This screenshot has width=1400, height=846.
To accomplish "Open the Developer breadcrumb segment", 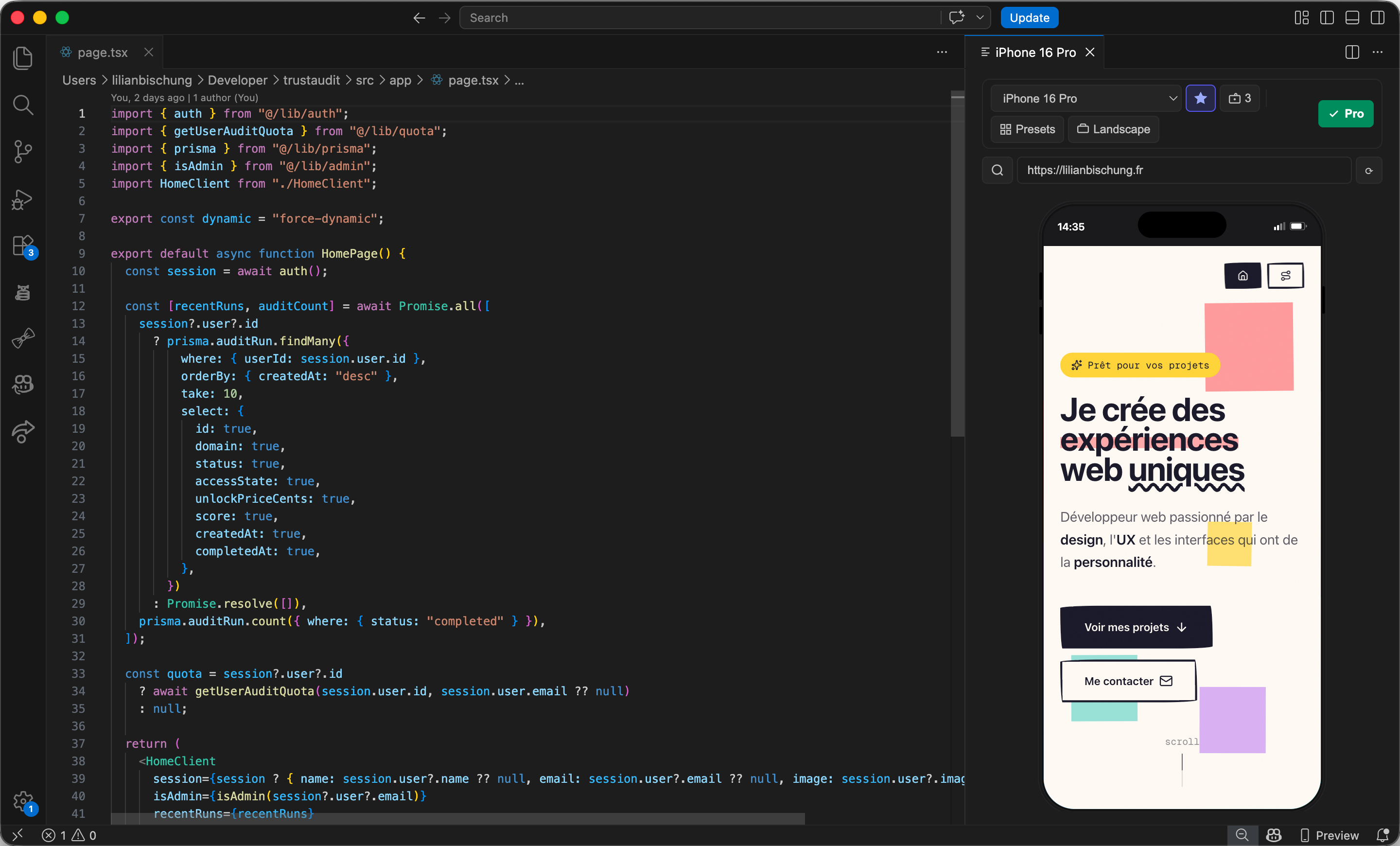I will pos(238,81).
